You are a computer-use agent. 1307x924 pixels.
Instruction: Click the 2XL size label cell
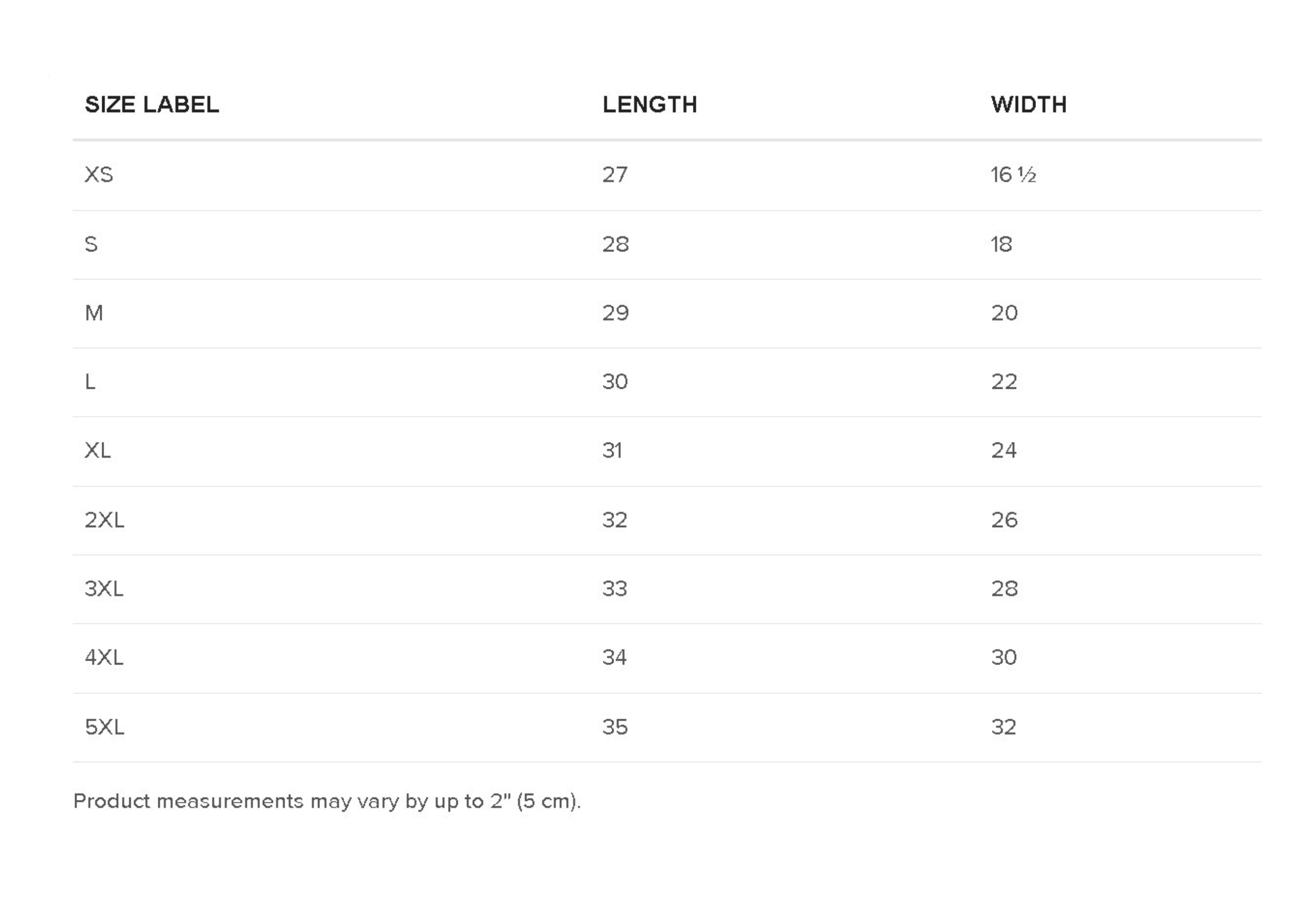(x=104, y=520)
